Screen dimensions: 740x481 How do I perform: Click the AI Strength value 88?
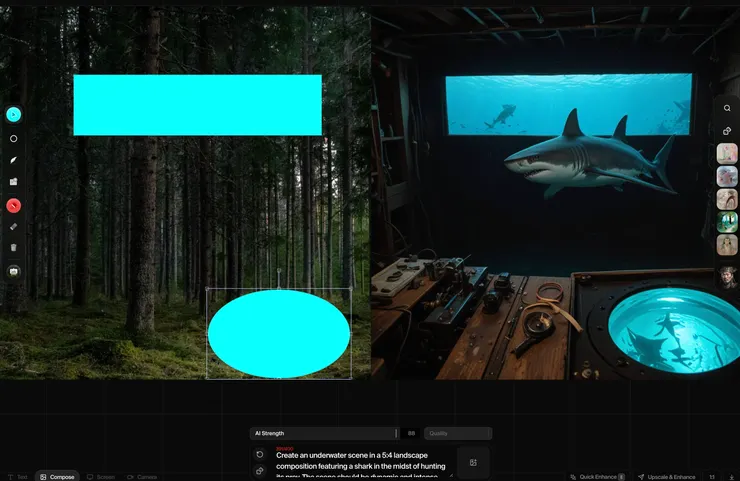coord(411,433)
